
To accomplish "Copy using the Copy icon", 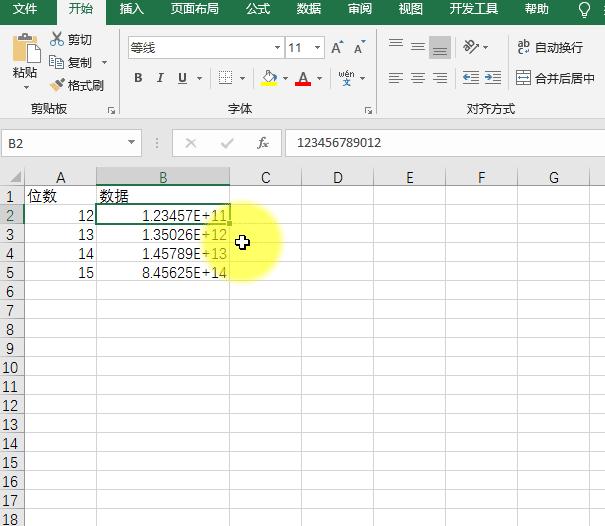I will point(56,62).
